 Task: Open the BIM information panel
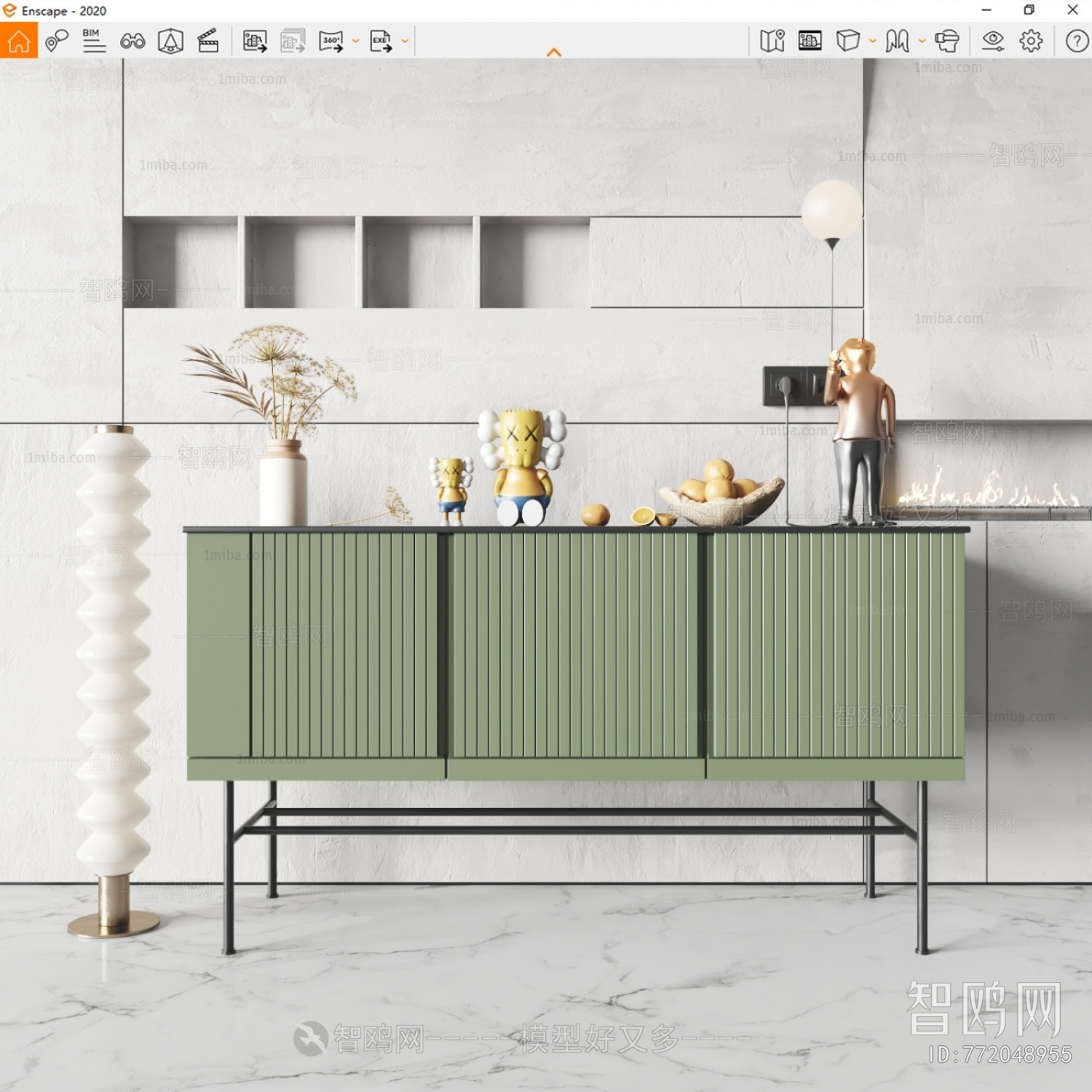pyautogui.click(x=94, y=41)
